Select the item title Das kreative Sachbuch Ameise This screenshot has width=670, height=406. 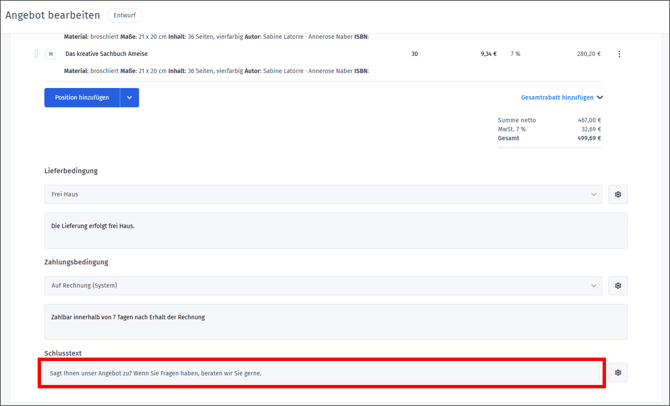click(x=106, y=54)
